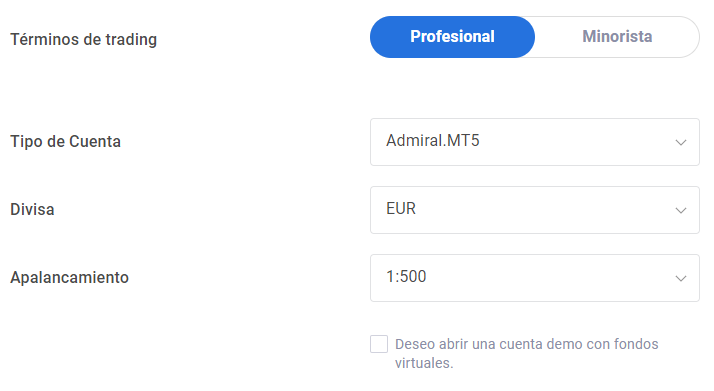The width and height of the screenshot is (714, 391).
Task: Click the EUR selected currency text
Action: (401, 208)
